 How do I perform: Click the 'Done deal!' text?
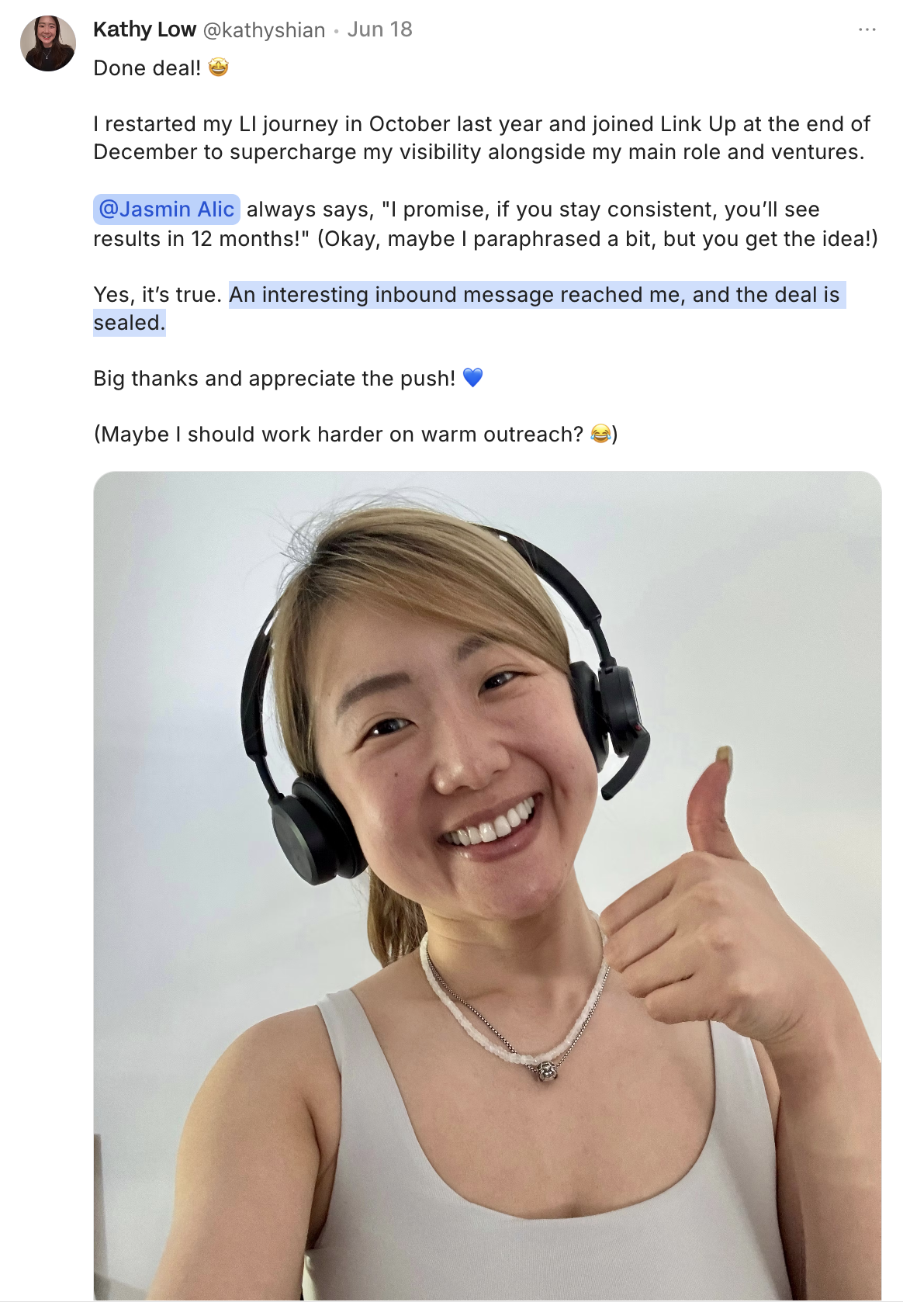click(x=147, y=68)
